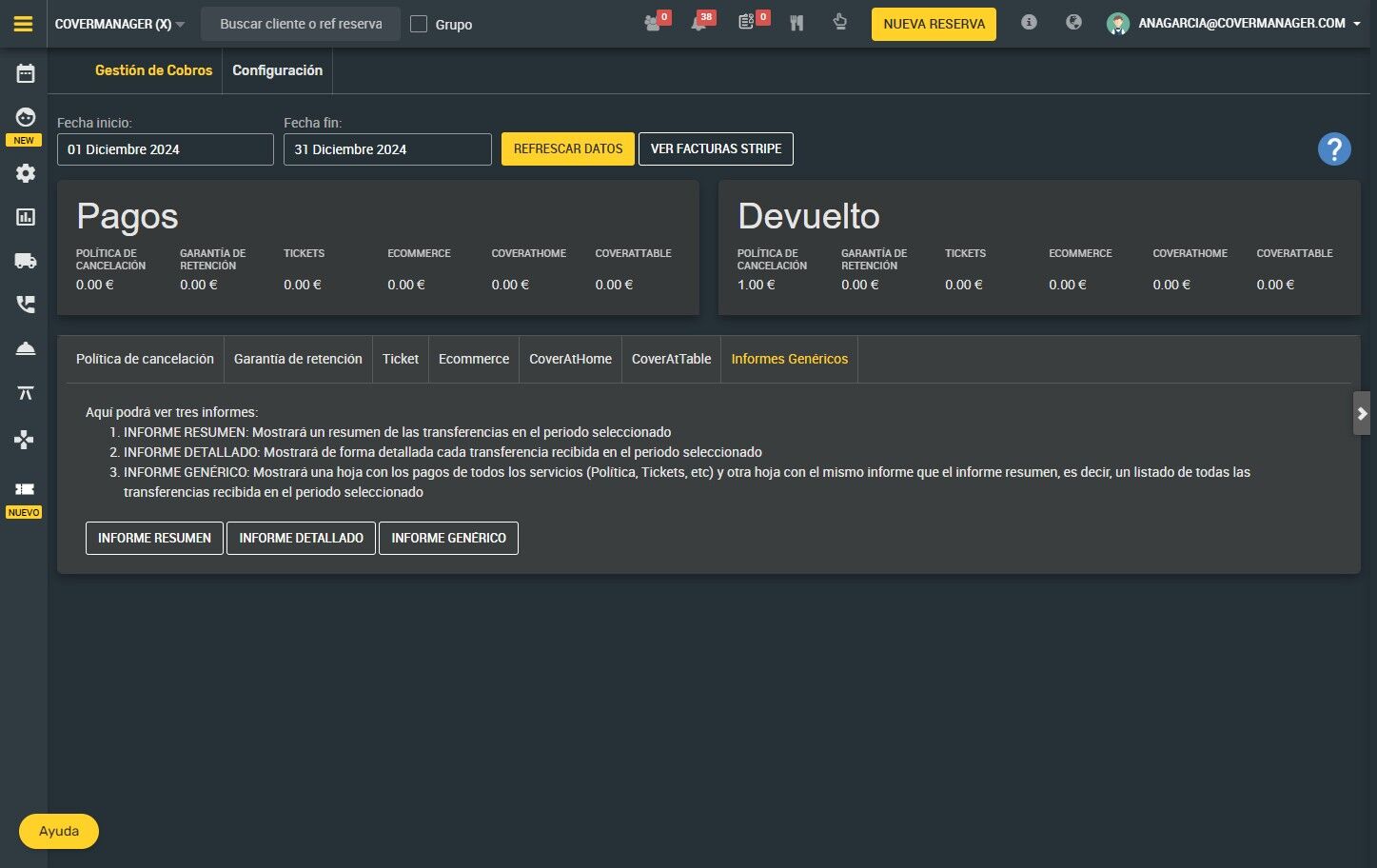This screenshot has width=1377, height=868.
Task: Click the search client or reservation field
Action: click(x=301, y=24)
